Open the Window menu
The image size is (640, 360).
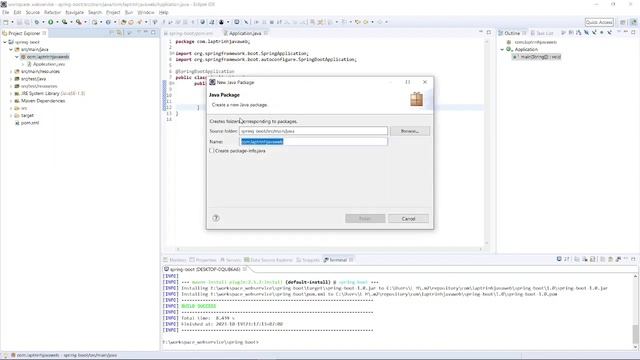(146, 12)
